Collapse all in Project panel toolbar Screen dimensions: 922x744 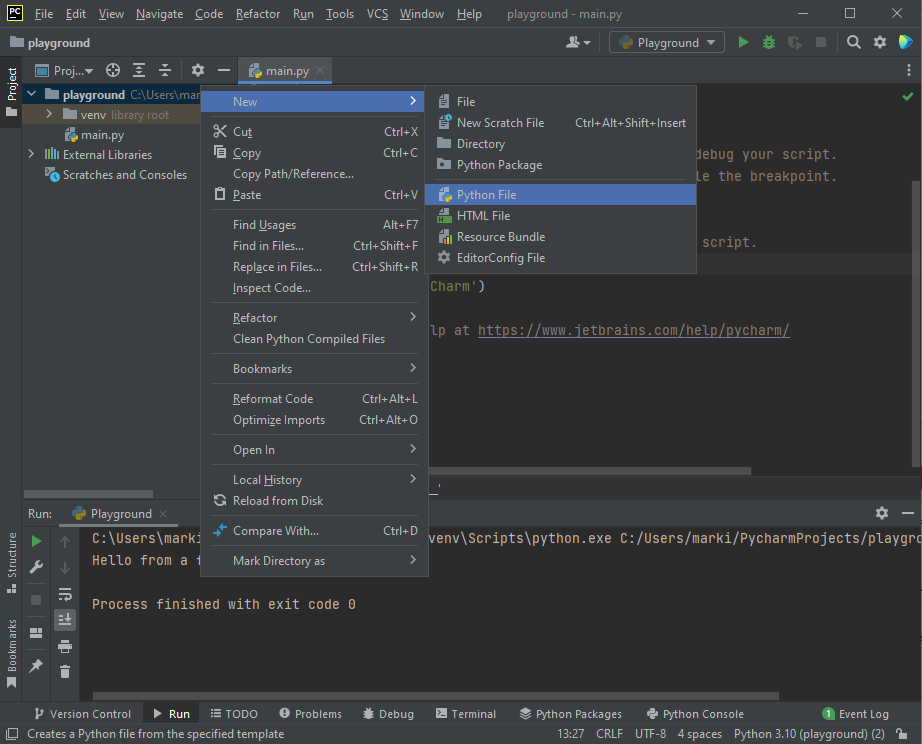click(x=165, y=70)
